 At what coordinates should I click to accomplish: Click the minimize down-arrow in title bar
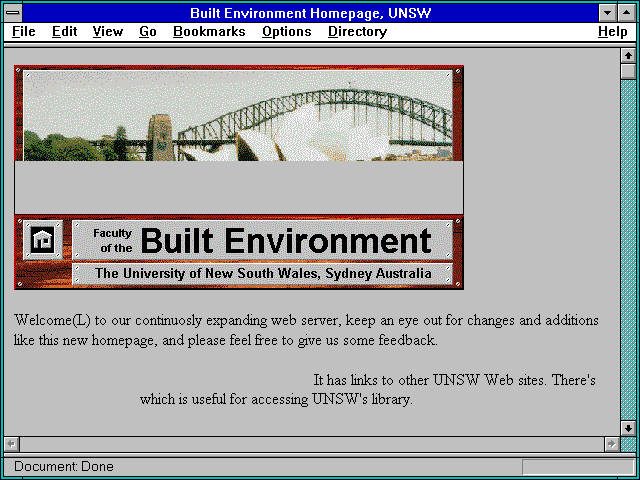click(607, 13)
